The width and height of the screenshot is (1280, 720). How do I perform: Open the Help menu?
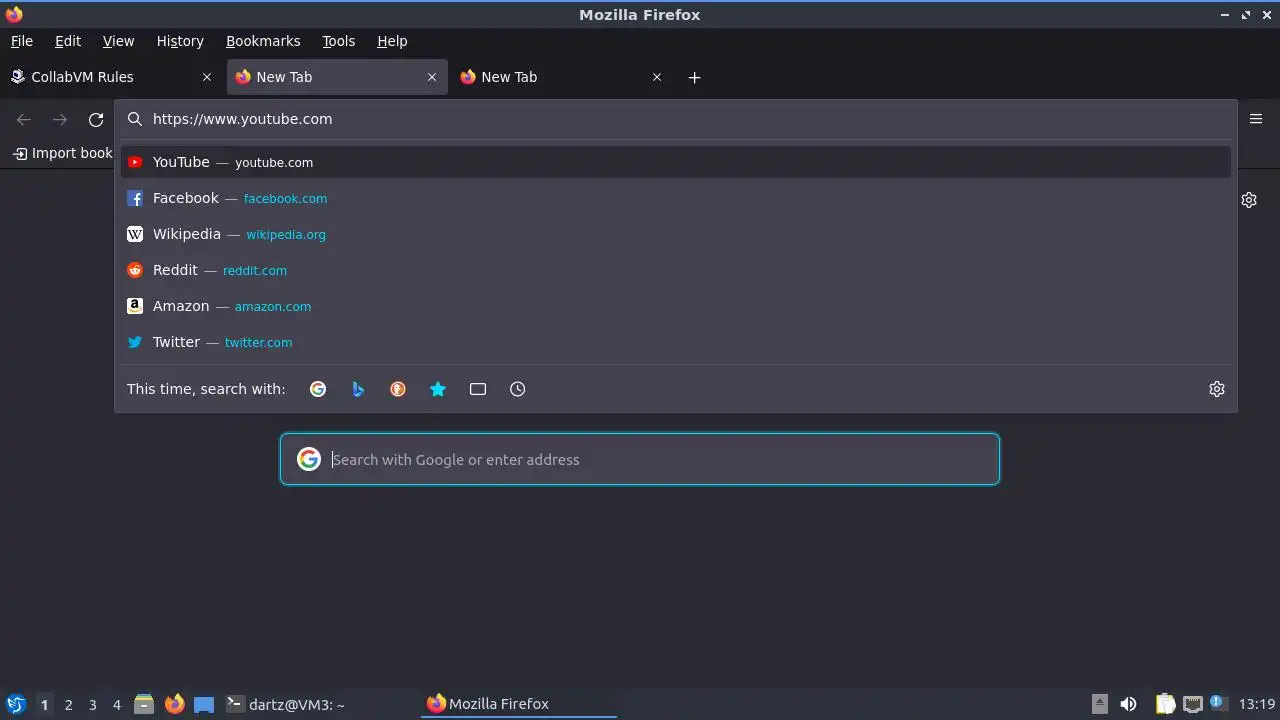click(x=392, y=41)
